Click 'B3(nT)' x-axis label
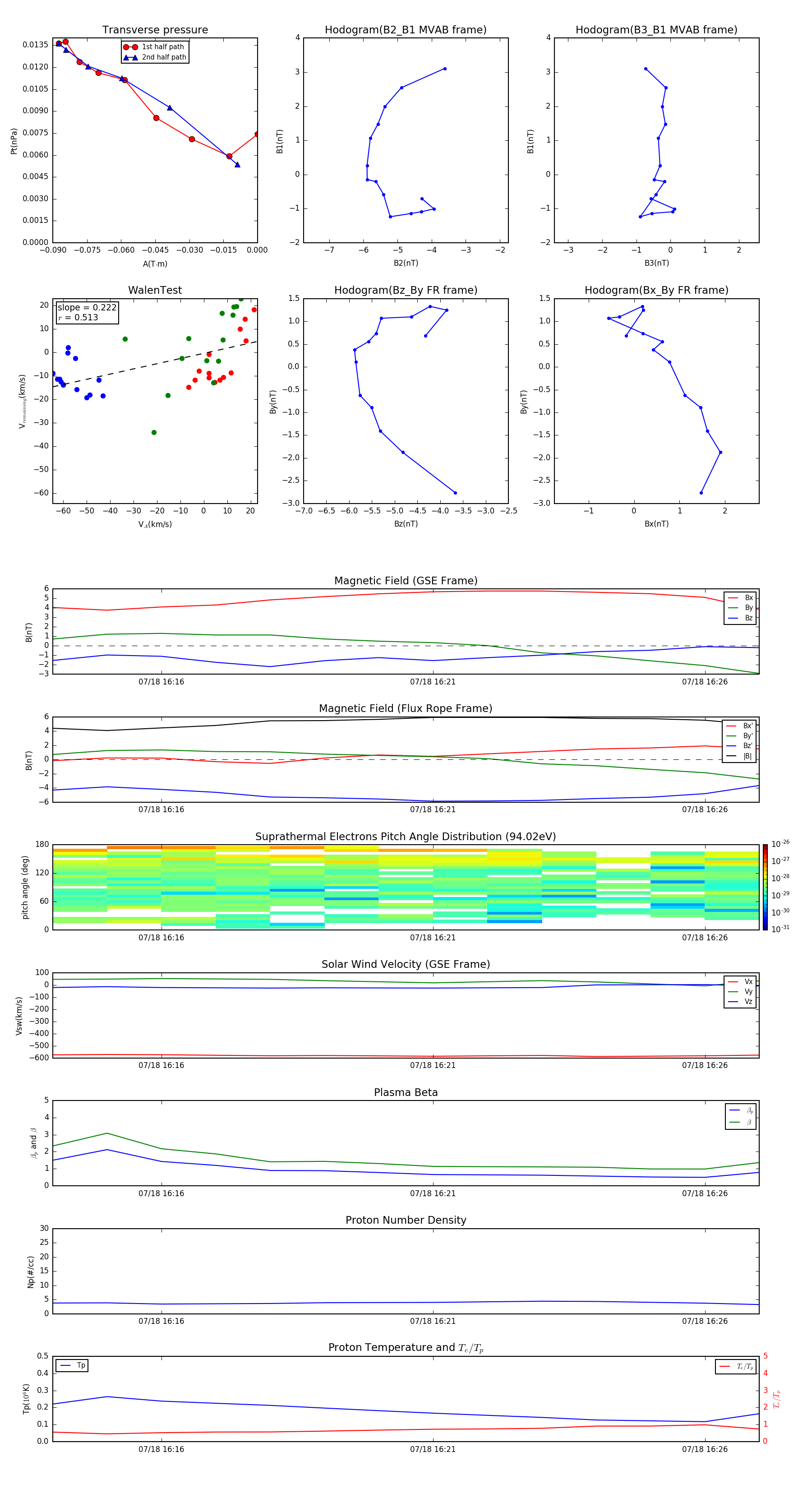 pos(656,263)
